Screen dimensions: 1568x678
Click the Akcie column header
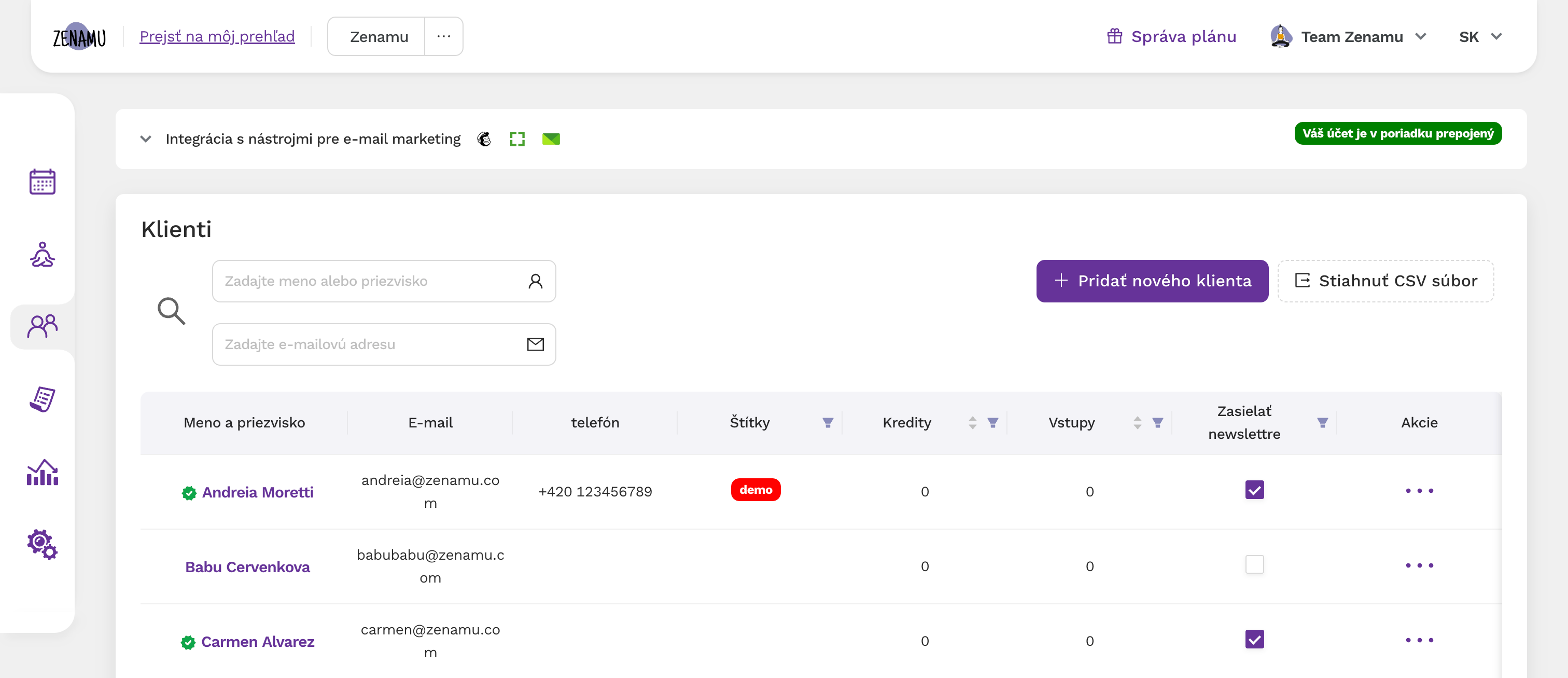1419,423
